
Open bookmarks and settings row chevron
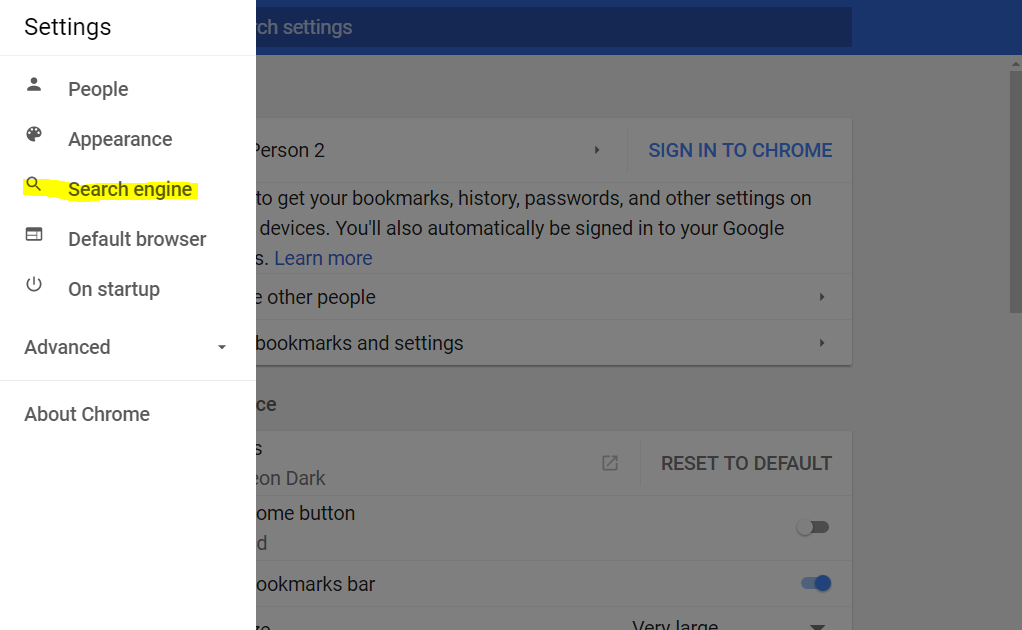click(822, 343)
